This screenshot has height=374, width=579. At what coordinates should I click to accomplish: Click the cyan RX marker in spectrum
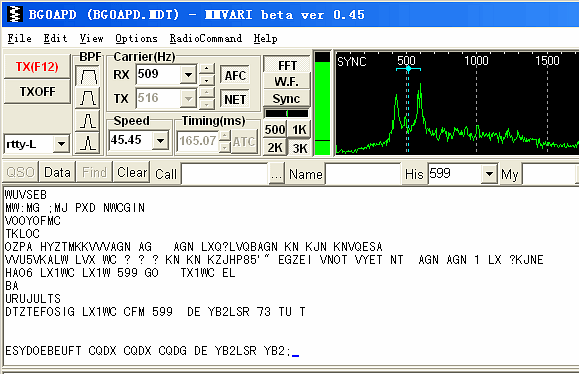pyautogui.click(x=408, y=69)
